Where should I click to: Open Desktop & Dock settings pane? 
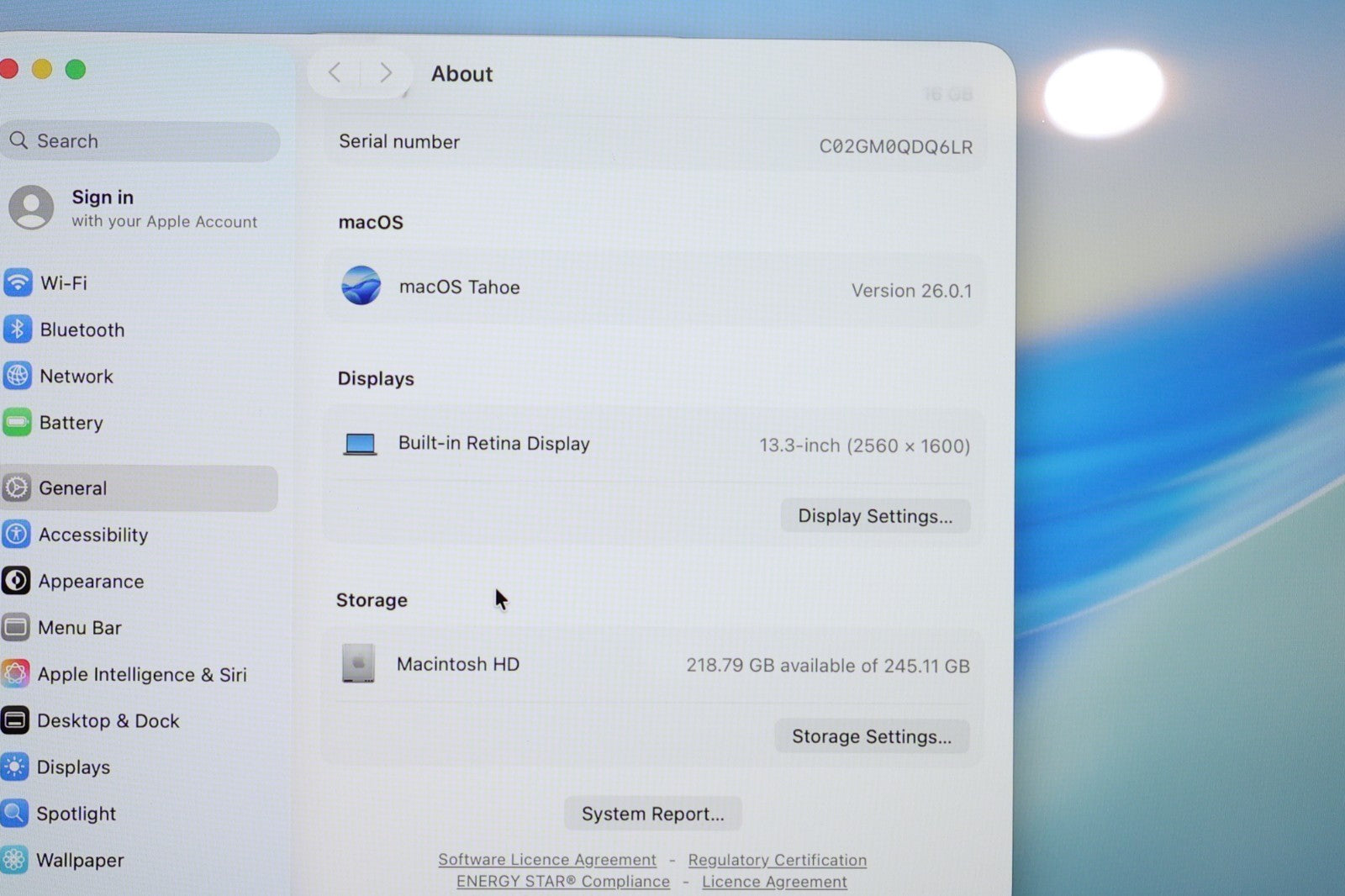108,721
